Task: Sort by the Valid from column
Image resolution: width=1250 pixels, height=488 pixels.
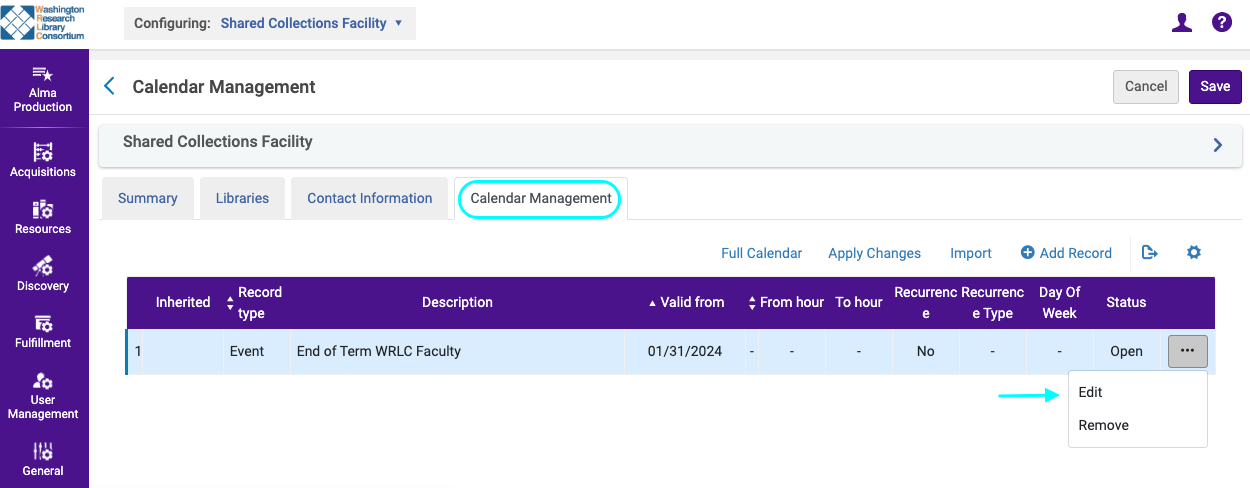Action: (x=686, y=302)
